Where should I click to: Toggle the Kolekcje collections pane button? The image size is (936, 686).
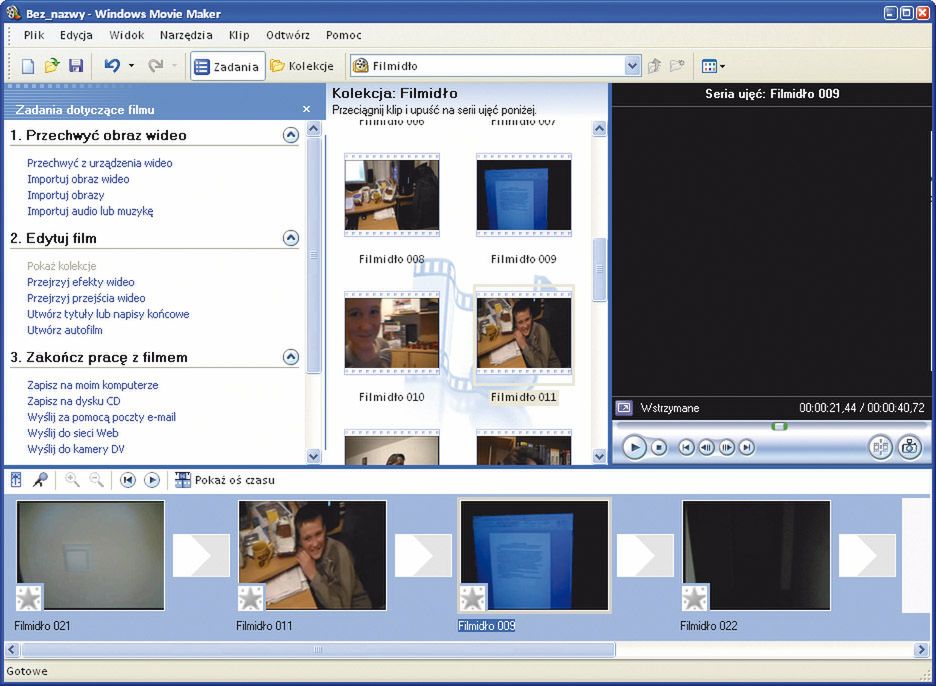point(302,66)
